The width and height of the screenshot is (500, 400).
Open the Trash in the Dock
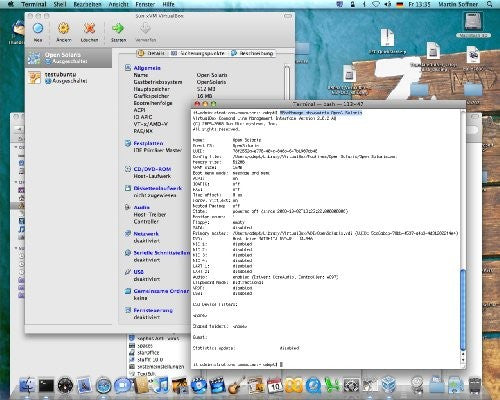pos(475,385)
